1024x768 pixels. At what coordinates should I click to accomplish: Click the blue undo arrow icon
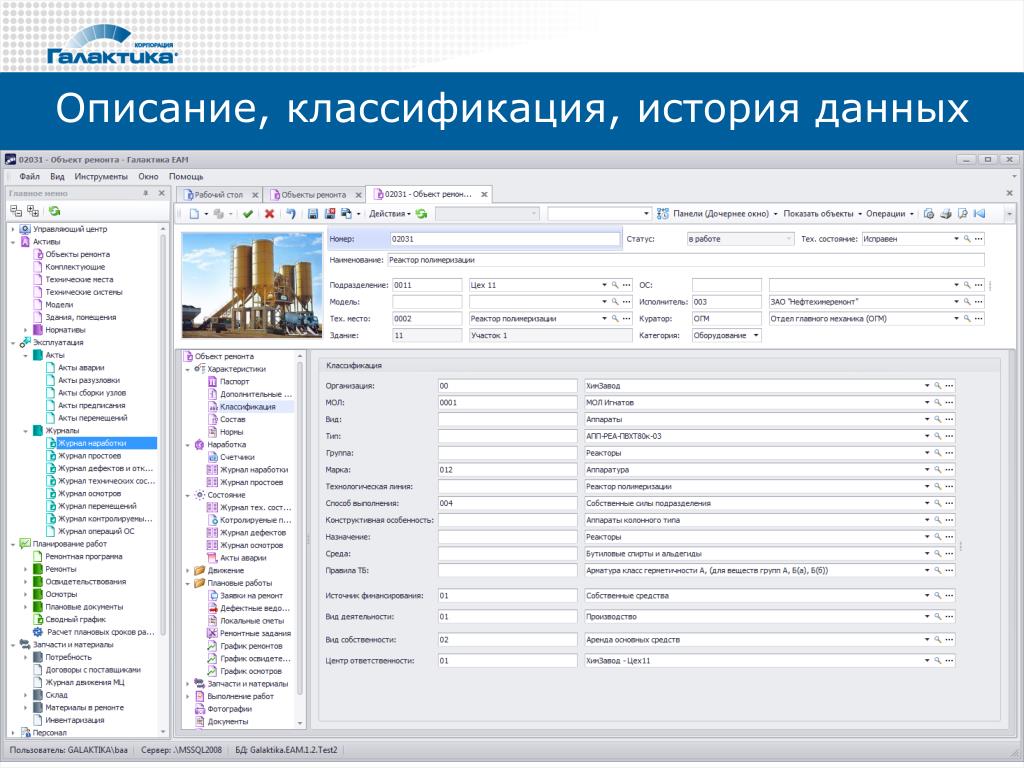[x=291, y=214]
